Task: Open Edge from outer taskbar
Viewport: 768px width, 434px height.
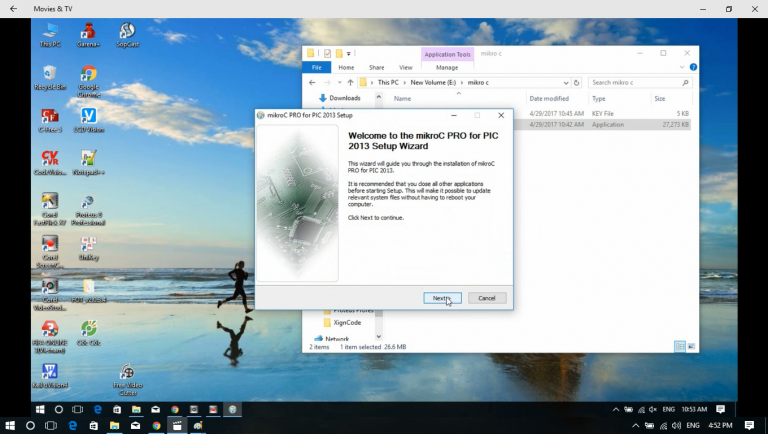Action: [72, 426]
